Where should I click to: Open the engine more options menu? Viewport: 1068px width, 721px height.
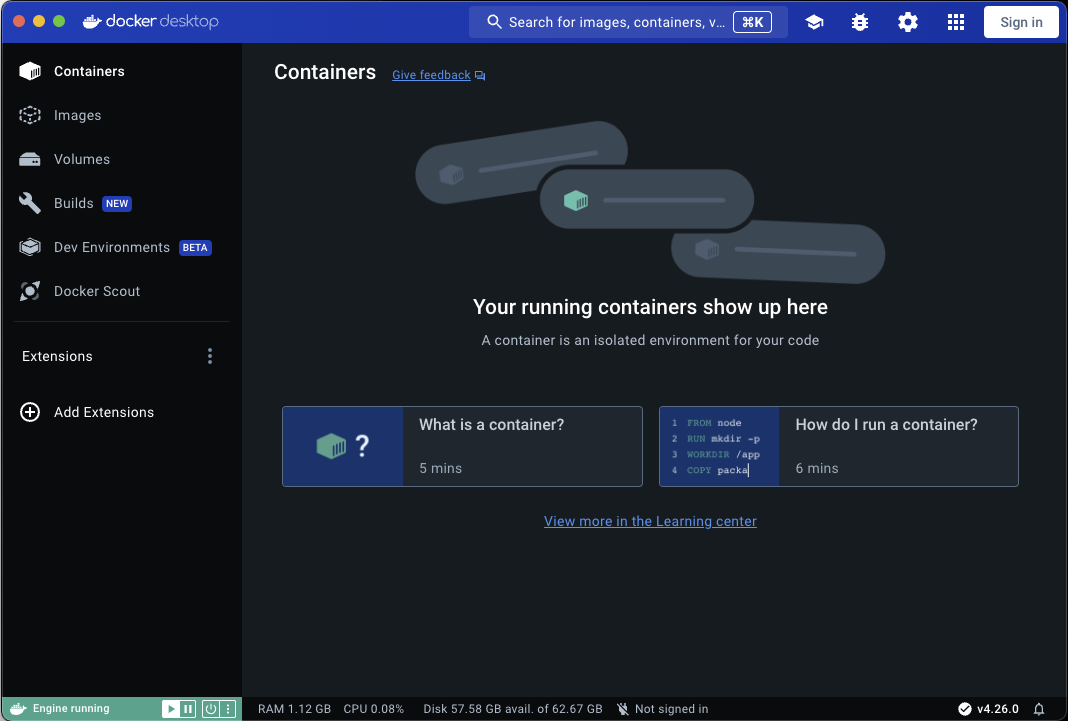[x=228, y=709]
